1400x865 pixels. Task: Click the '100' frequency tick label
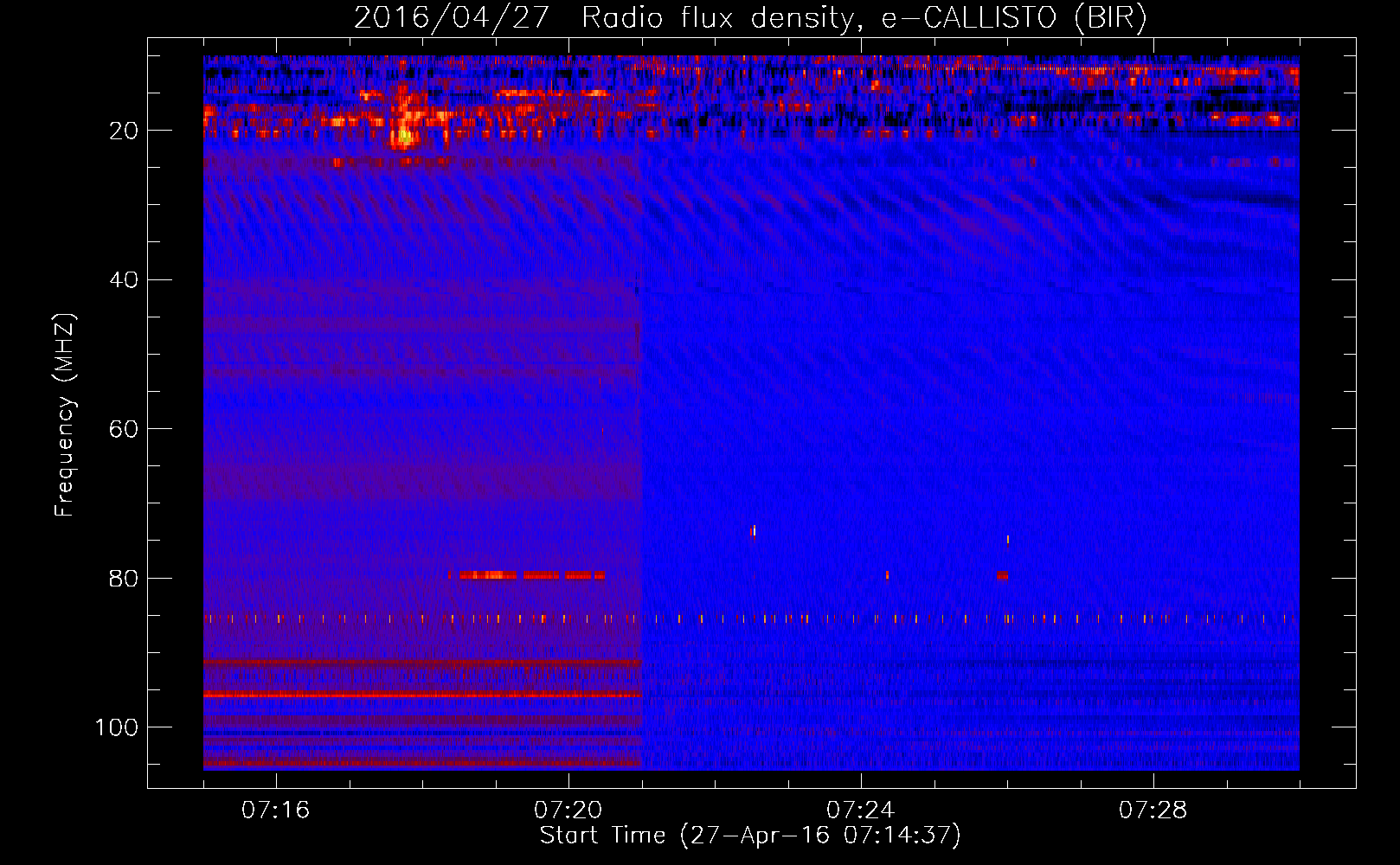[117, 727]
